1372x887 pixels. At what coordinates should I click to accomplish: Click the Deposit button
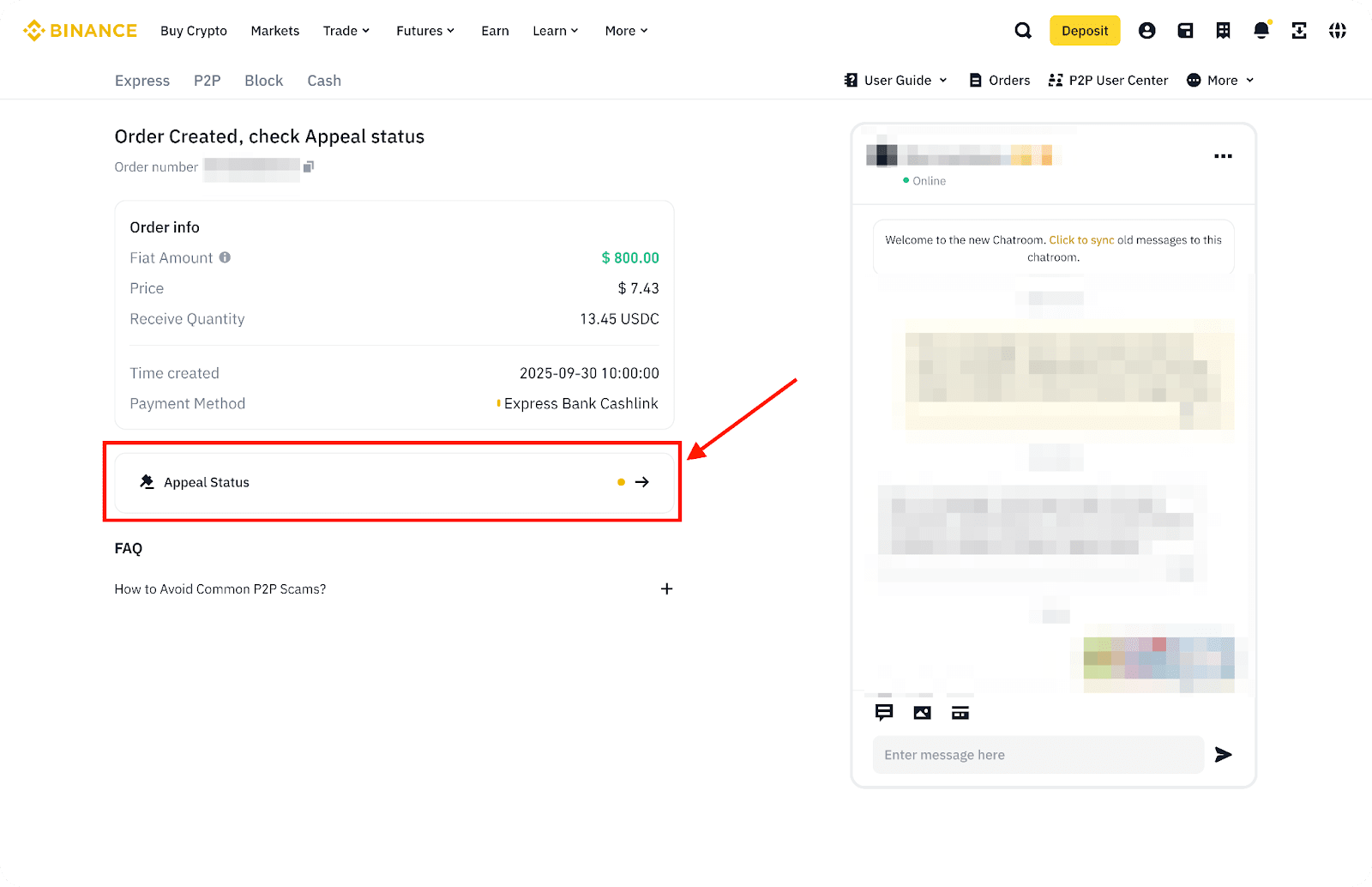(1085, 31)
